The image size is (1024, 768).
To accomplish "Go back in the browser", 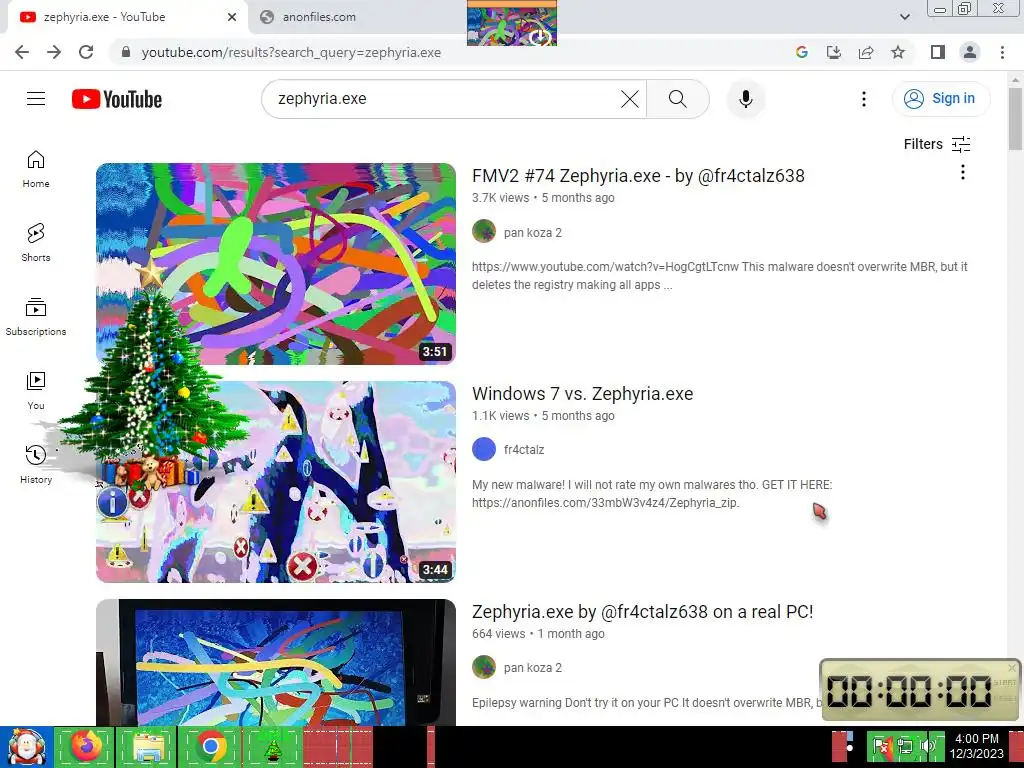I will click(22, 52).
